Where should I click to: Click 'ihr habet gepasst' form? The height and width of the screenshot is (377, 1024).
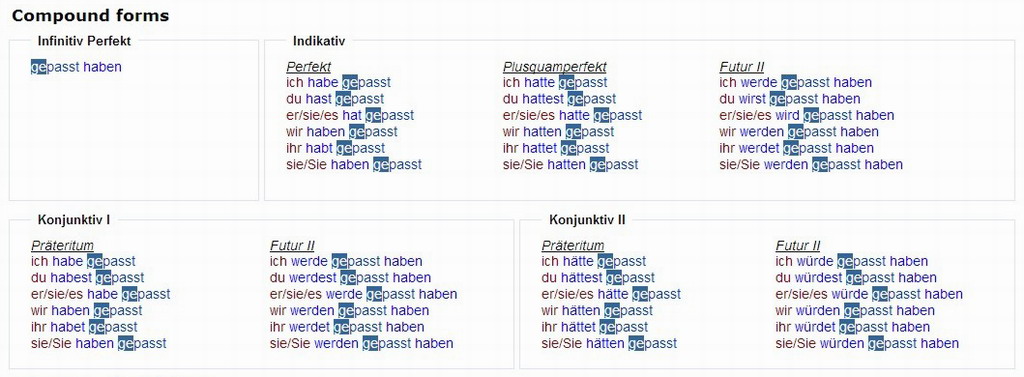coord(84,327)
